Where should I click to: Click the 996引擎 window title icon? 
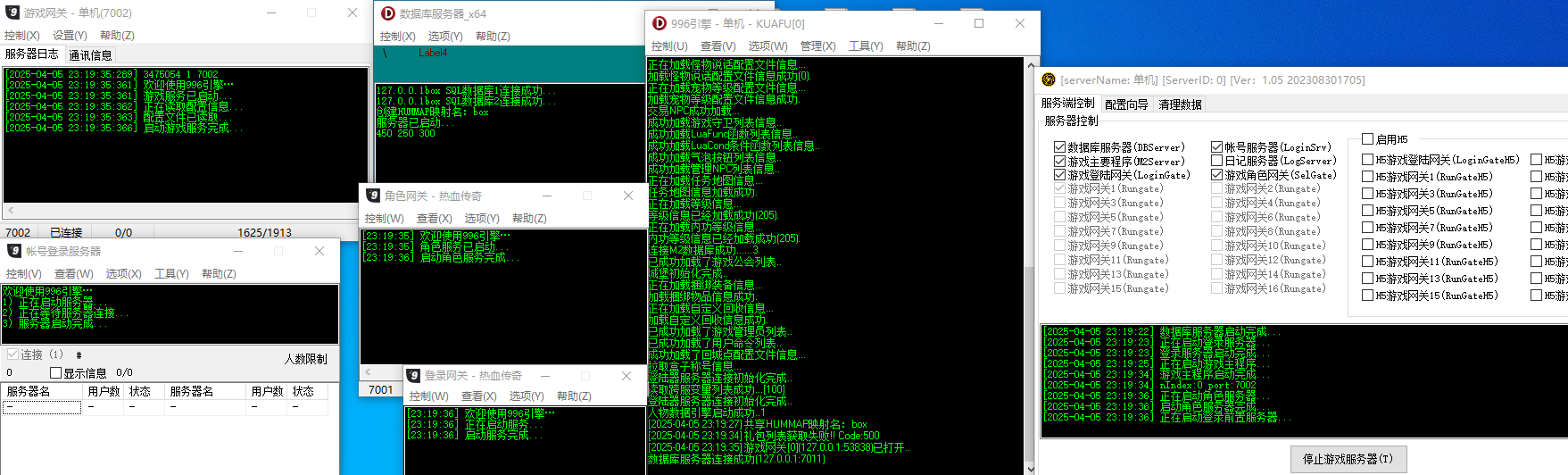[x=660, y=23]
